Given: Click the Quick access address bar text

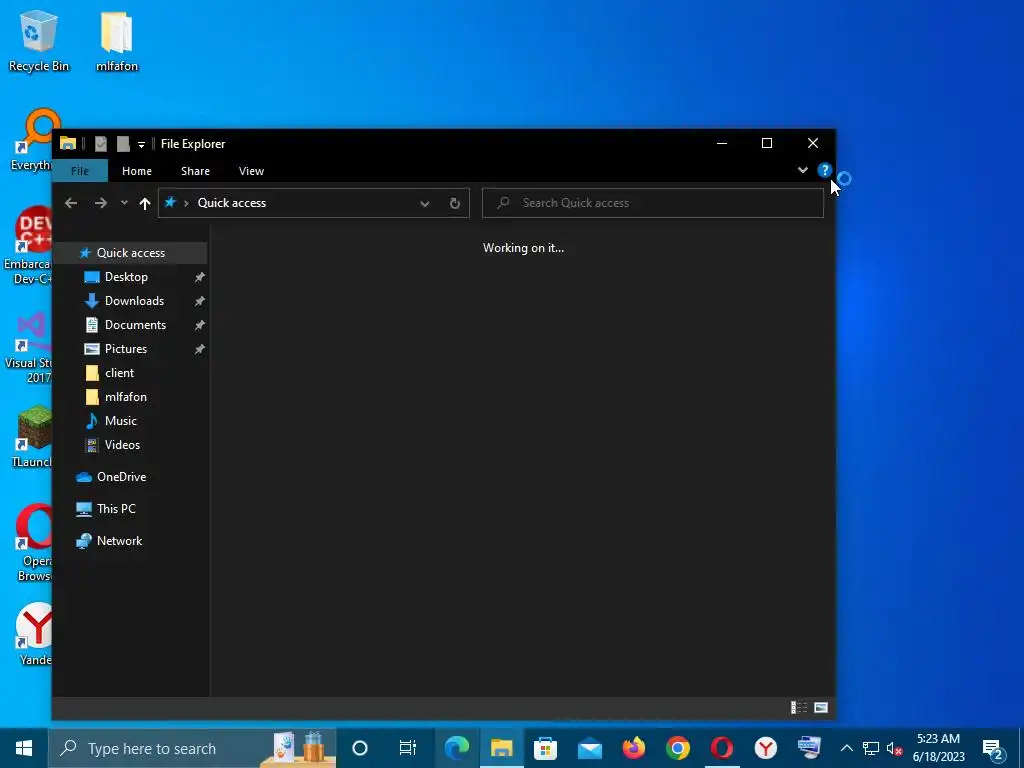Looking at the screenshot, I should 232,203.
